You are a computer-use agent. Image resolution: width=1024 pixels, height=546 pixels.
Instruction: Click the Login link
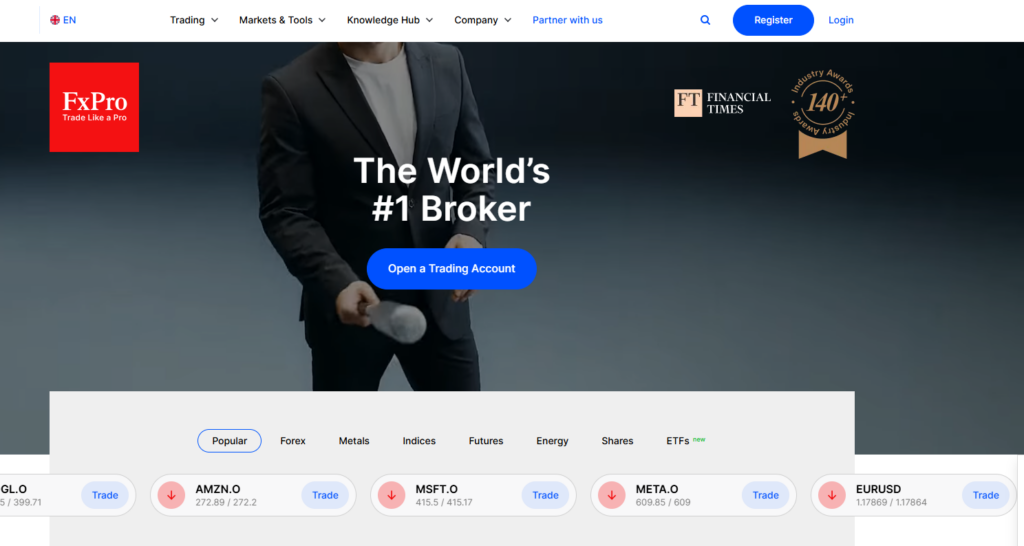click(x=840, y=20)
